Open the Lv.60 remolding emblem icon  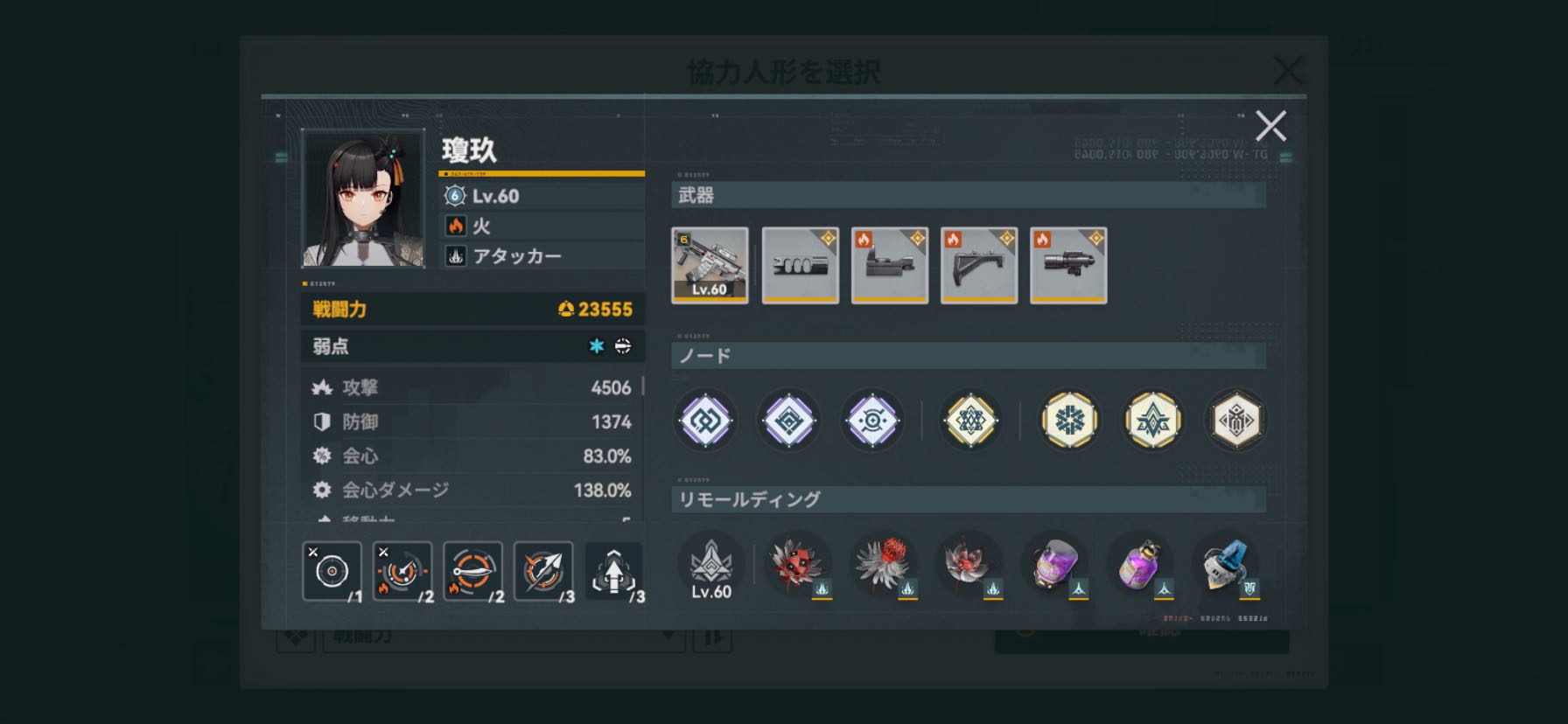coord(711,567)
